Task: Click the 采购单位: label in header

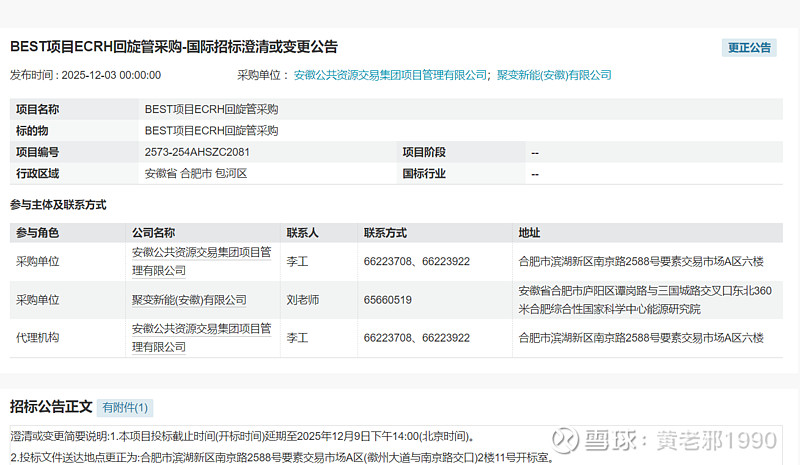Action: [x=263, y=75]
